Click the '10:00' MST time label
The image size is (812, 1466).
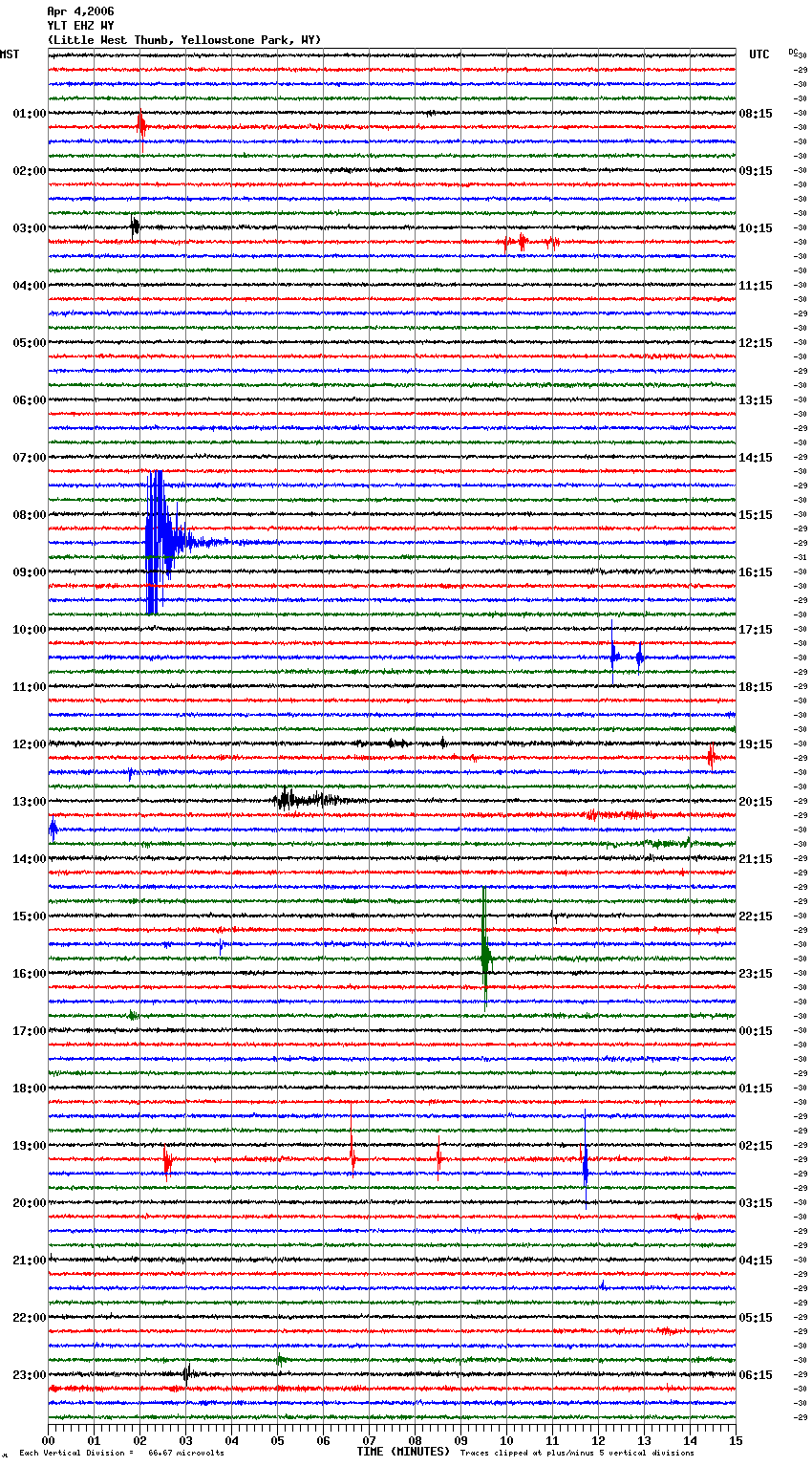click(x=30, y=630)
